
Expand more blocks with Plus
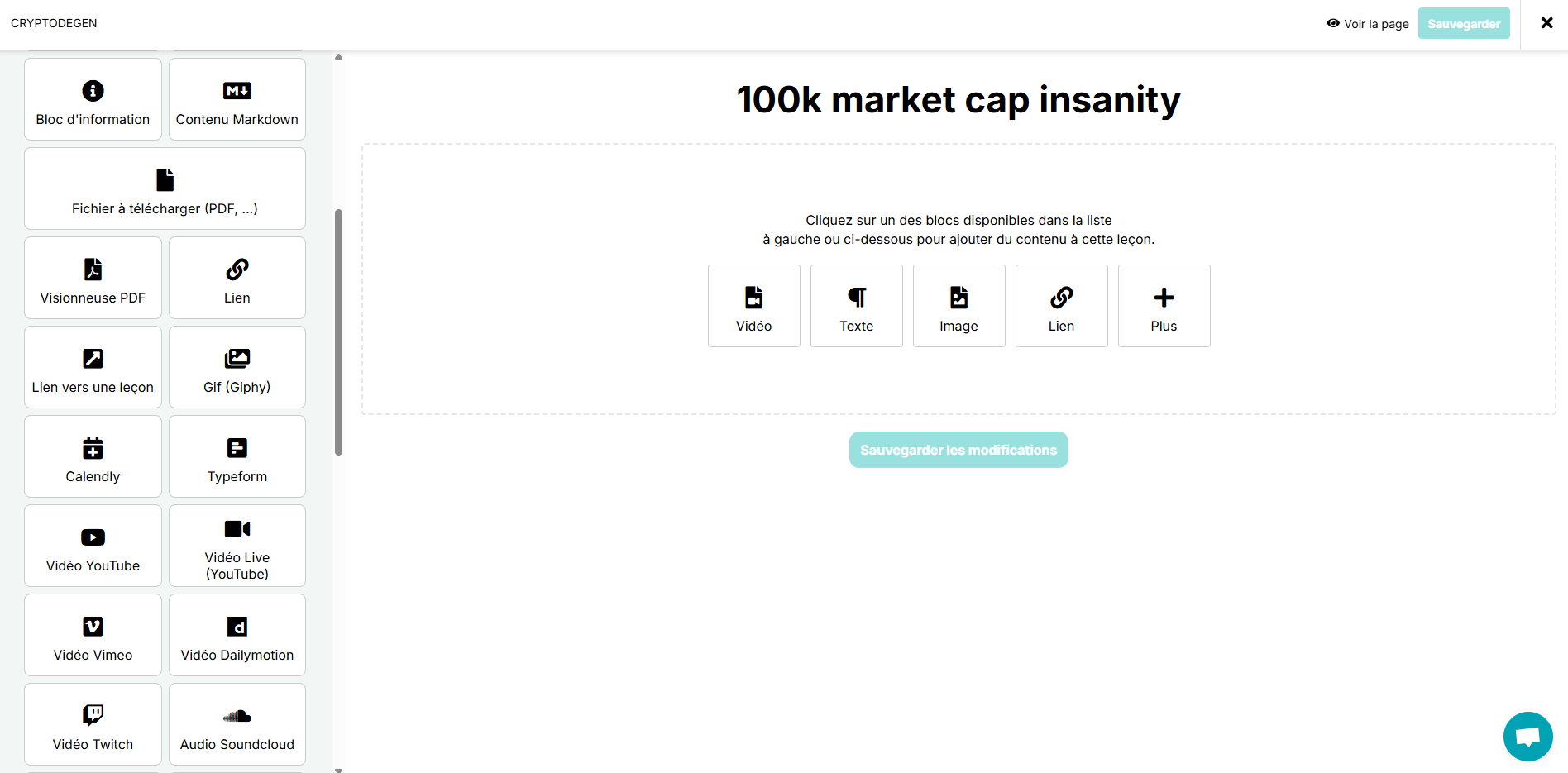[1164, 307]
